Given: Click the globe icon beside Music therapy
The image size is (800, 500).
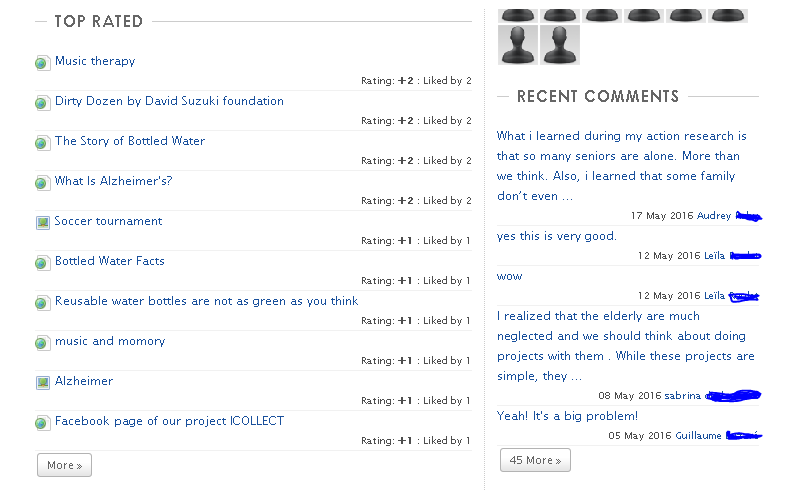Looking at the screenshot, I should tap(43, 63).
